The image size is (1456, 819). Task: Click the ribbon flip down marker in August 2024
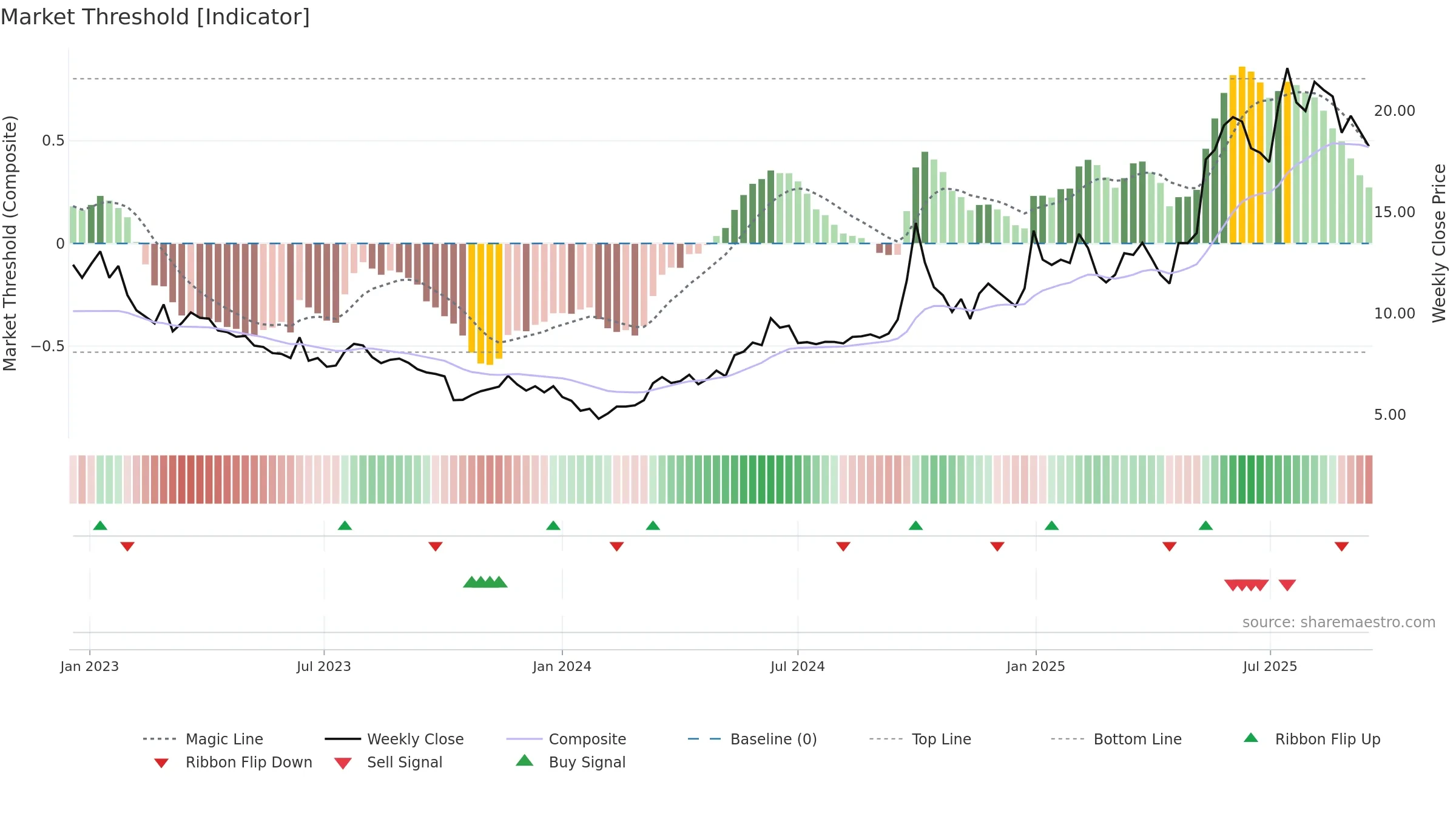click(843, 547)
